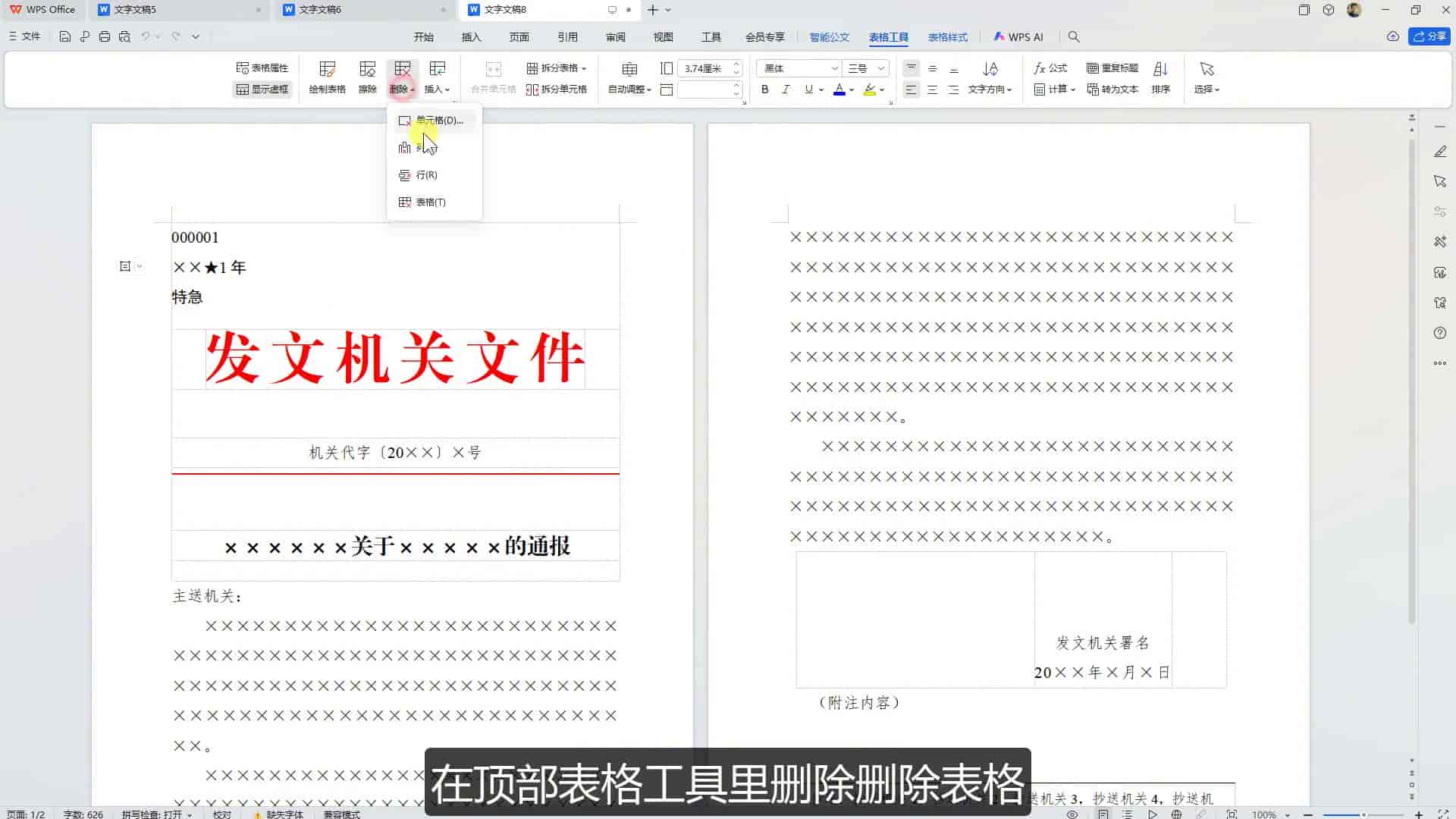Click the 公式 formula button
Screen dimensions: 1456x819
(x=1050, y=67)
